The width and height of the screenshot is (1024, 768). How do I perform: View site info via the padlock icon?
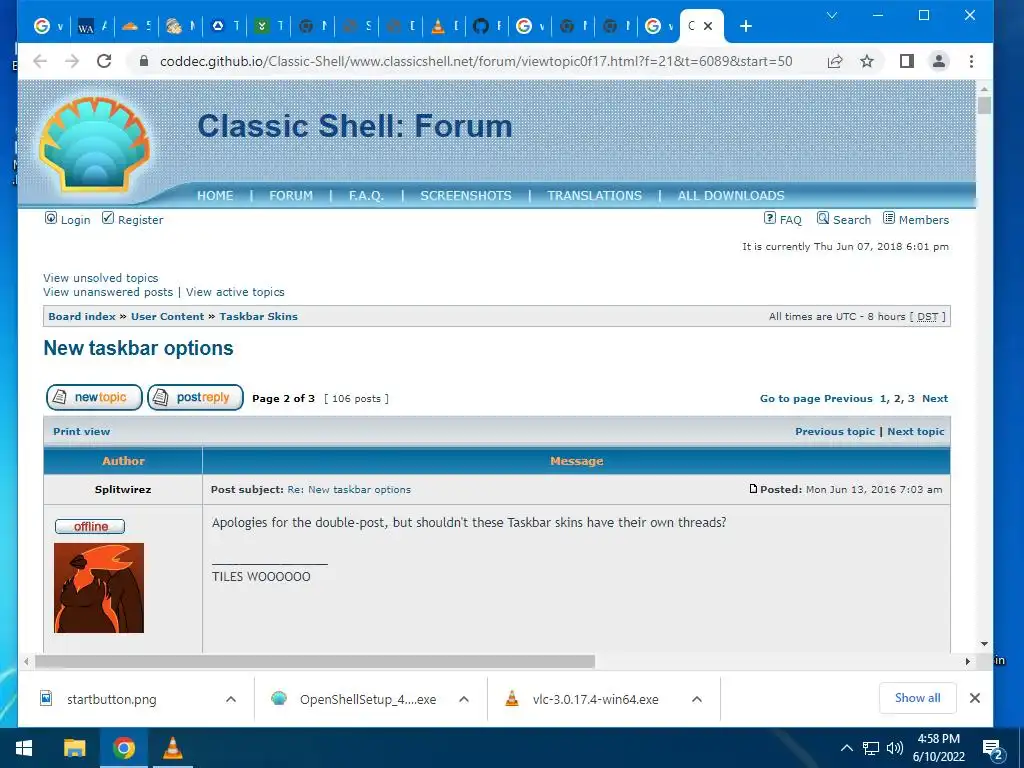[x=144, y=61]
